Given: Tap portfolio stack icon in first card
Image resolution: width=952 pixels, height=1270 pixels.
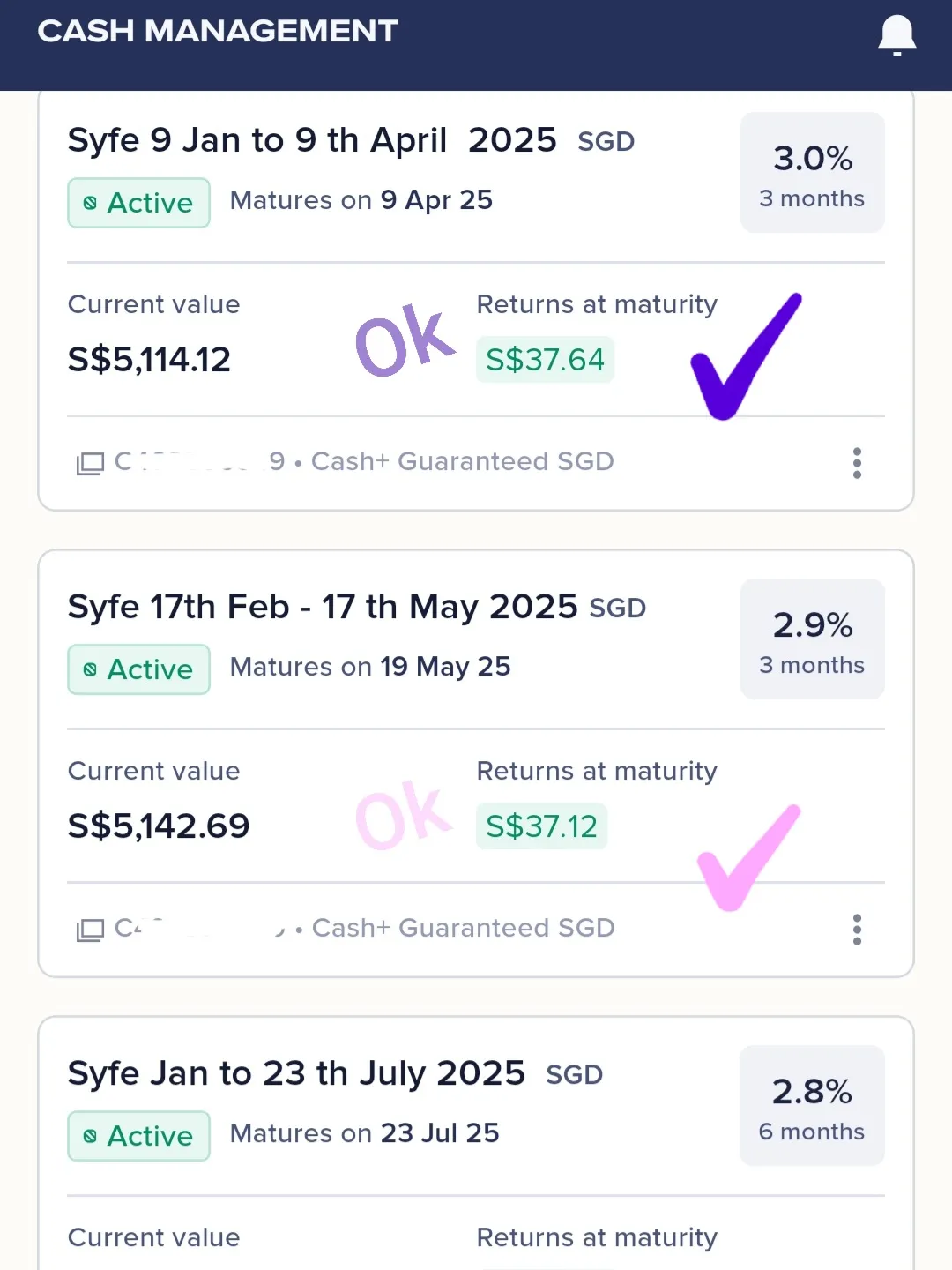Looking at the screenshot, I should tap(90, 463).
